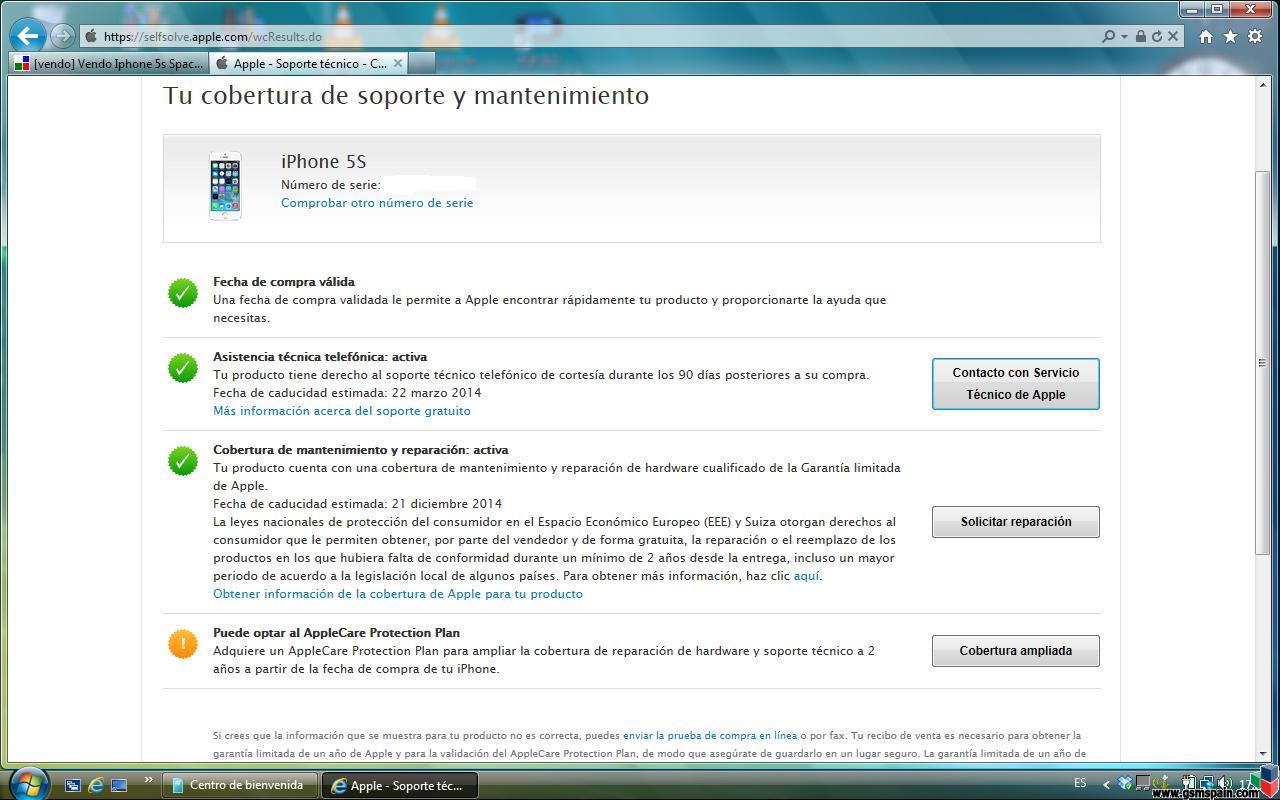This screenshot has height=800, width=1280.
Task: Open enviar la prueba de compra en línea
Action: pyautogui.click(x=710, y=736)
